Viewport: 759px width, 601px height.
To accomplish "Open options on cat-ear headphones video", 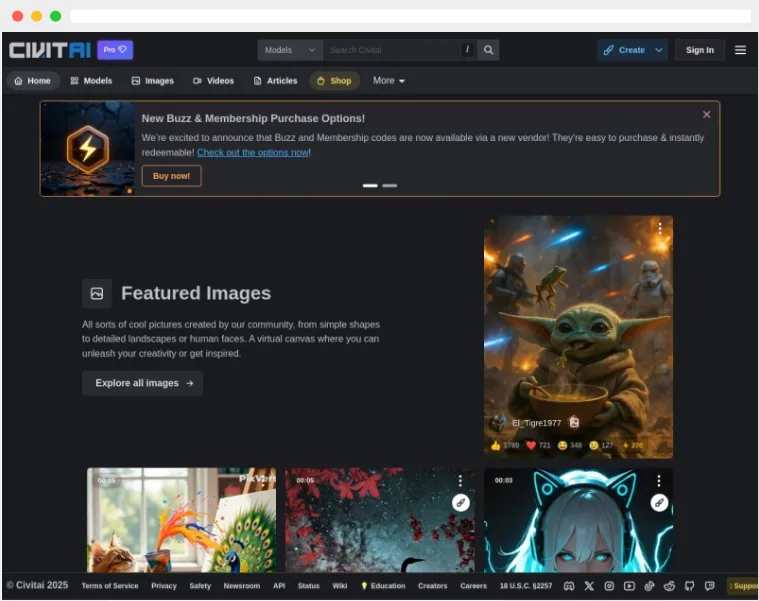I will point(658,481).
